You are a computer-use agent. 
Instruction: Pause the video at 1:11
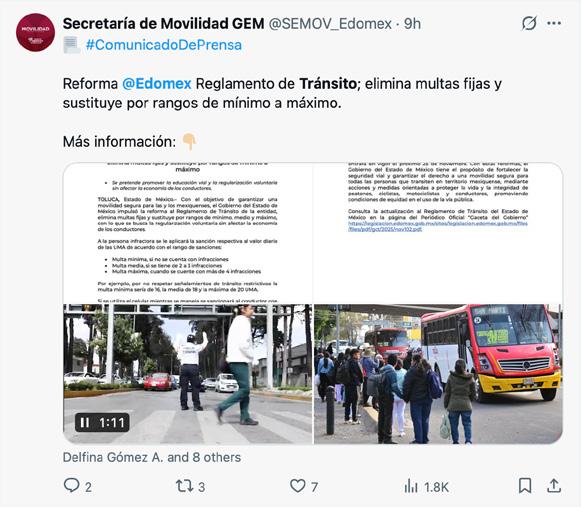85,422
